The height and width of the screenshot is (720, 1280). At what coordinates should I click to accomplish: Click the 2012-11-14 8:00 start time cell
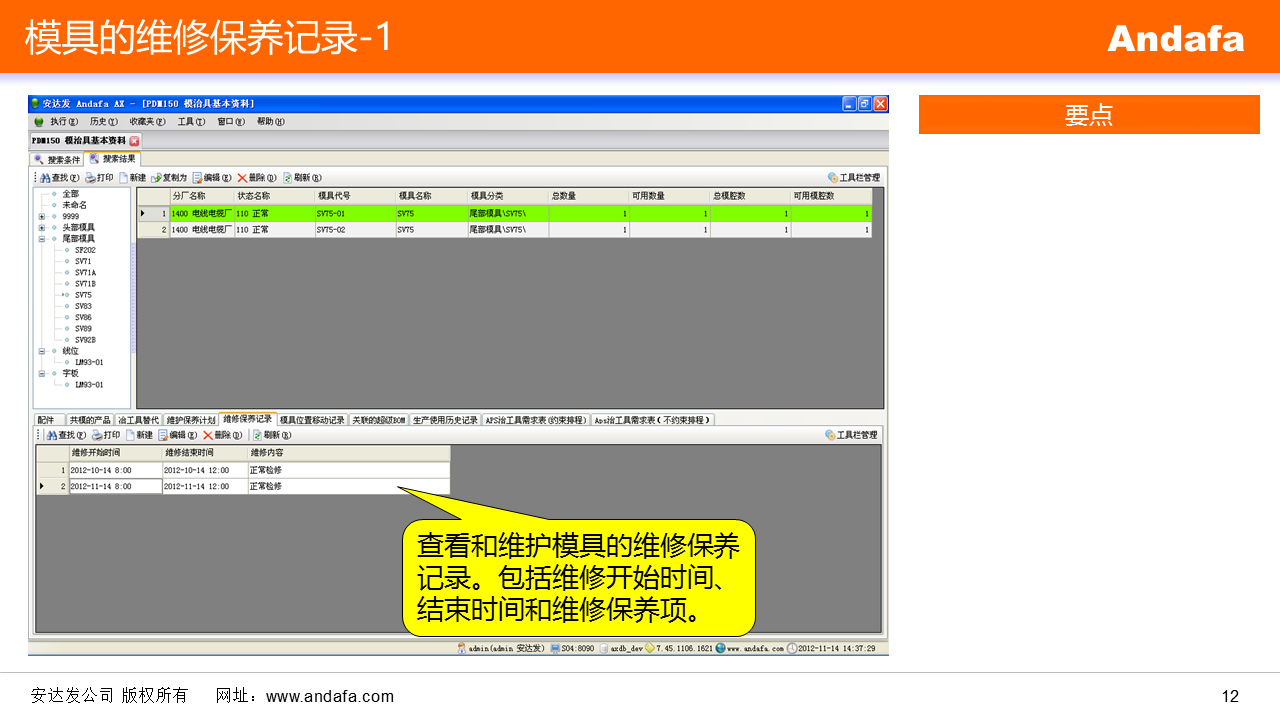point(115,487)
